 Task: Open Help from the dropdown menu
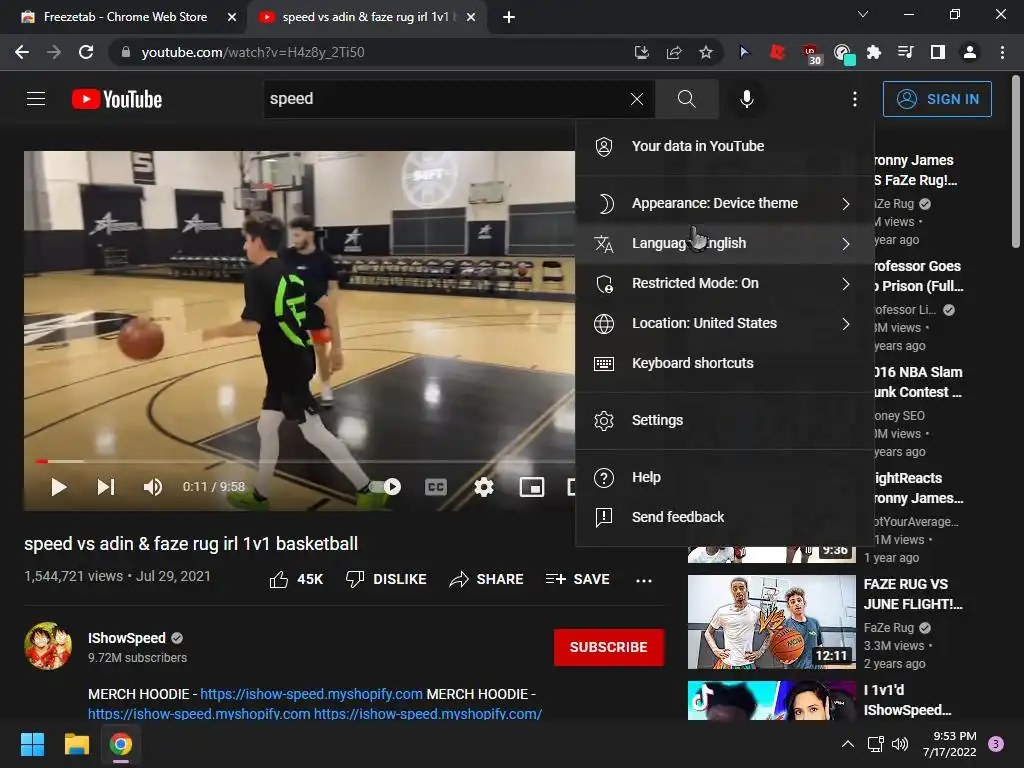[725, 477]
